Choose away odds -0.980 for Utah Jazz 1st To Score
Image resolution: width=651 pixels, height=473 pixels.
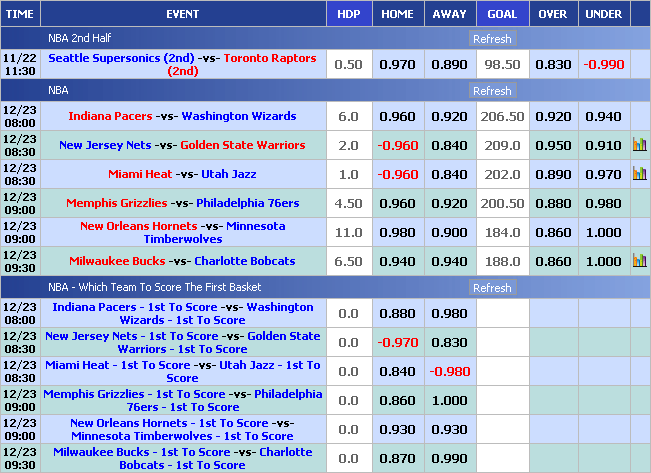449,372
